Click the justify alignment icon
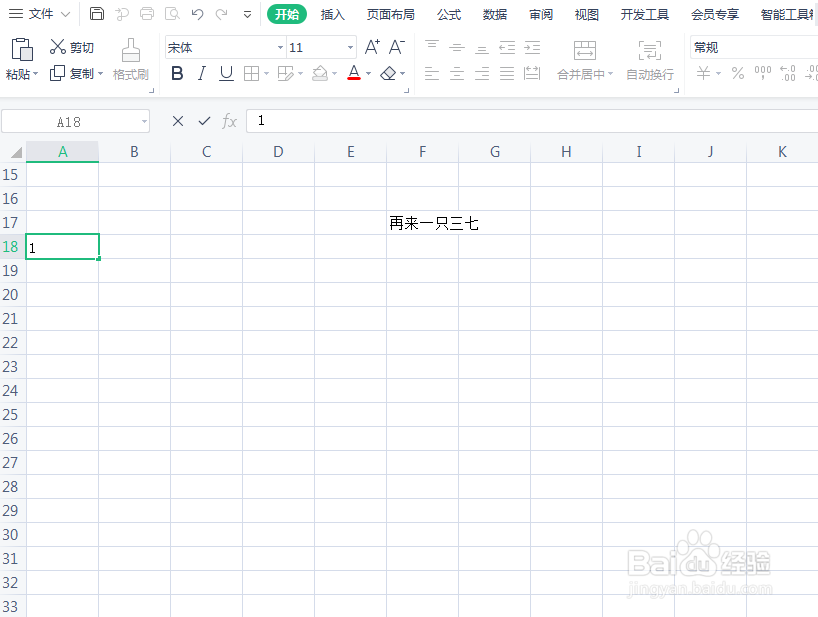 (507, 74)
